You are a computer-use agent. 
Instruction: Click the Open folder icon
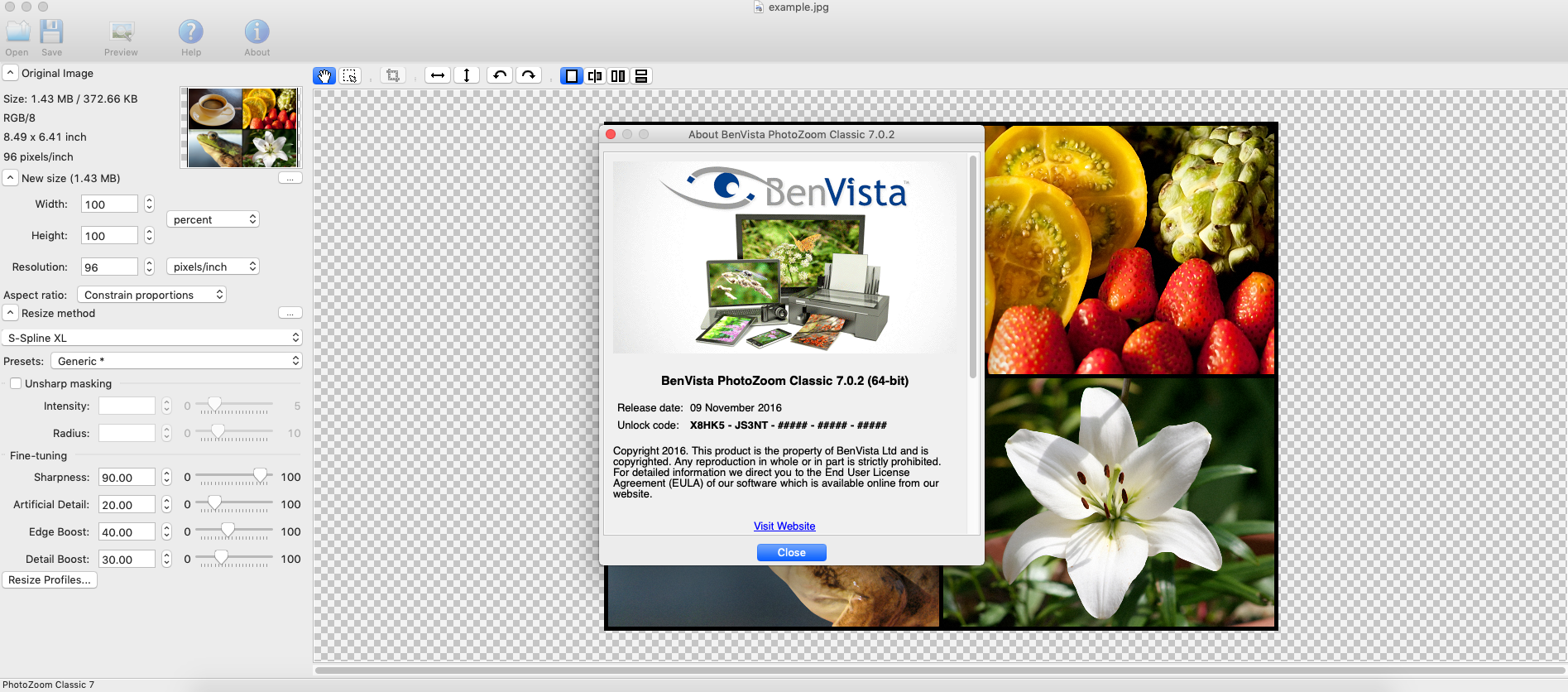(x=17, y=32)
